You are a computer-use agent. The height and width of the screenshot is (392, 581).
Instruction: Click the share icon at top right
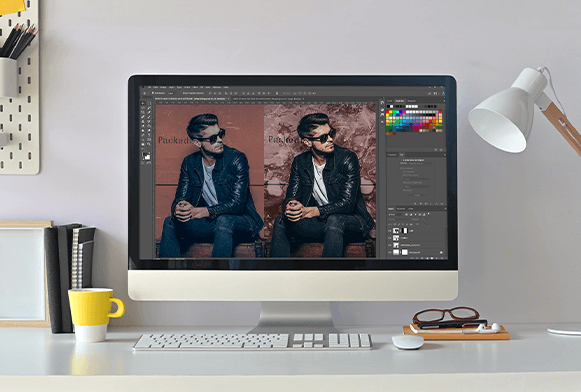pyautogui.click(x=443, y=93)
